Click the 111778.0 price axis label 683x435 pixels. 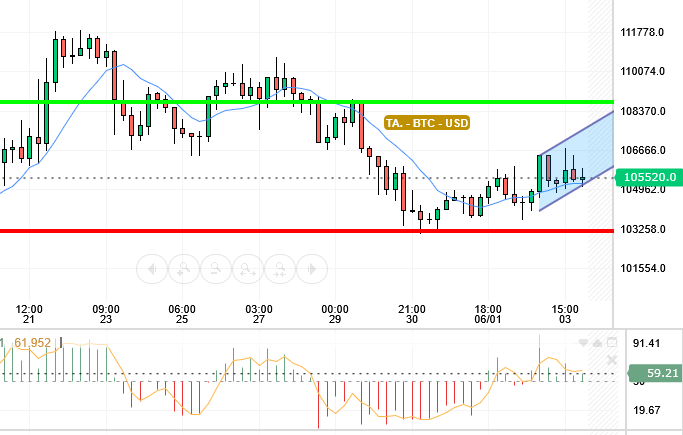[642, 32]
